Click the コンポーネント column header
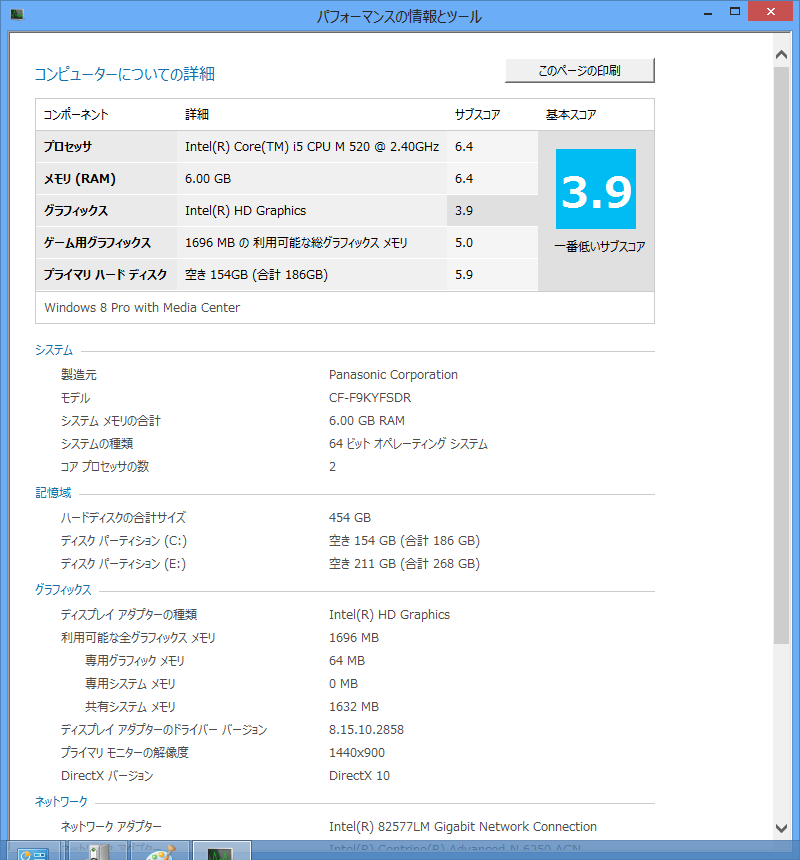The width and height of the screenshot is (800, 860). pyautogui.click(x=76, y=115)
